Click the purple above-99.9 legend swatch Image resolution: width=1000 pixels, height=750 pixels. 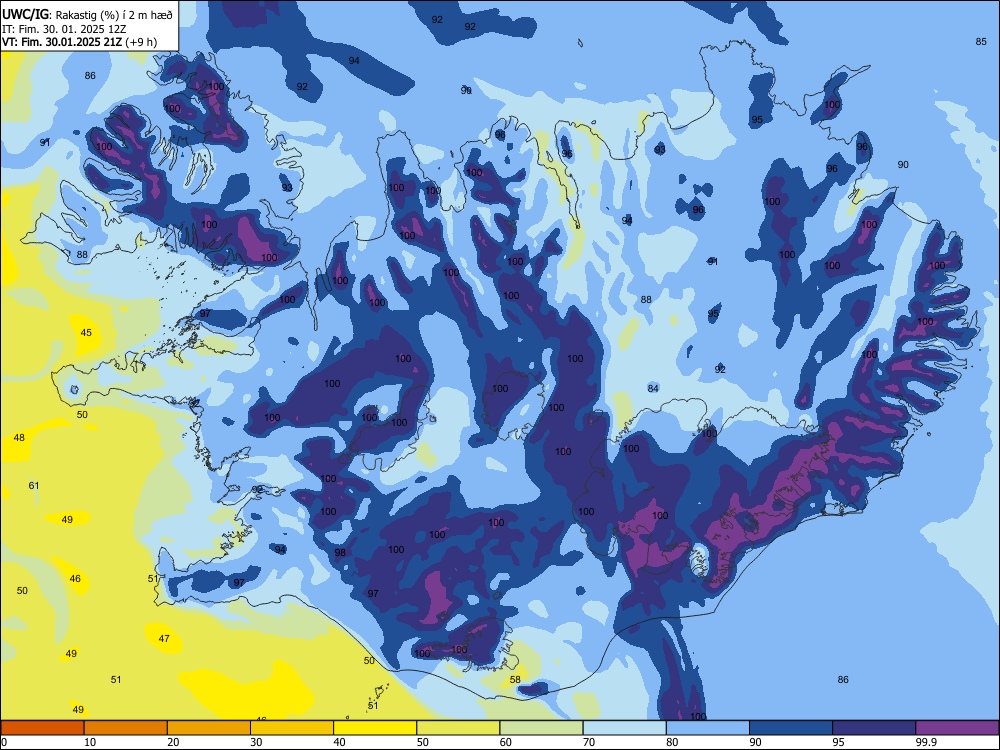click(x=957, y=728)
